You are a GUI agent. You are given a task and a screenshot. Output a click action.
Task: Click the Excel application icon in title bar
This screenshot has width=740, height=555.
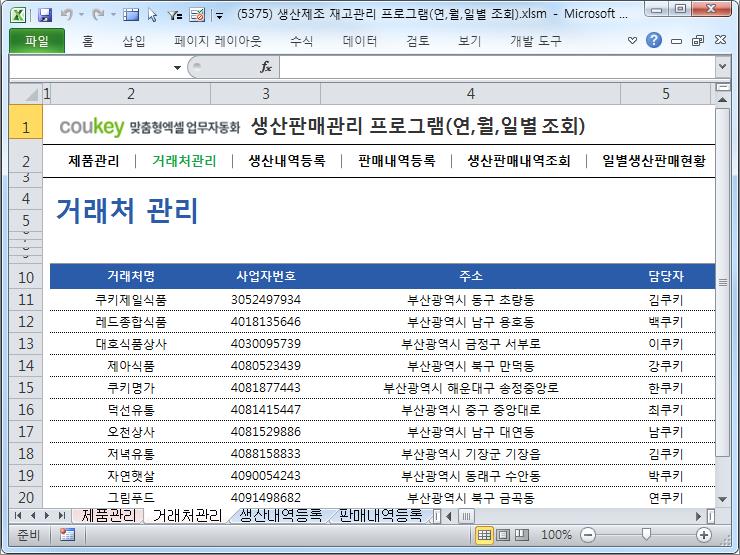coord(18,15)
